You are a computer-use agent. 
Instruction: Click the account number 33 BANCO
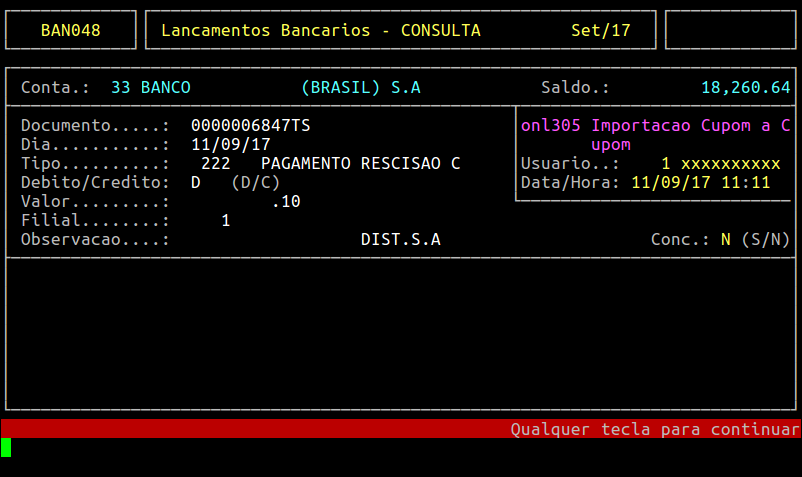coord(150,87)
